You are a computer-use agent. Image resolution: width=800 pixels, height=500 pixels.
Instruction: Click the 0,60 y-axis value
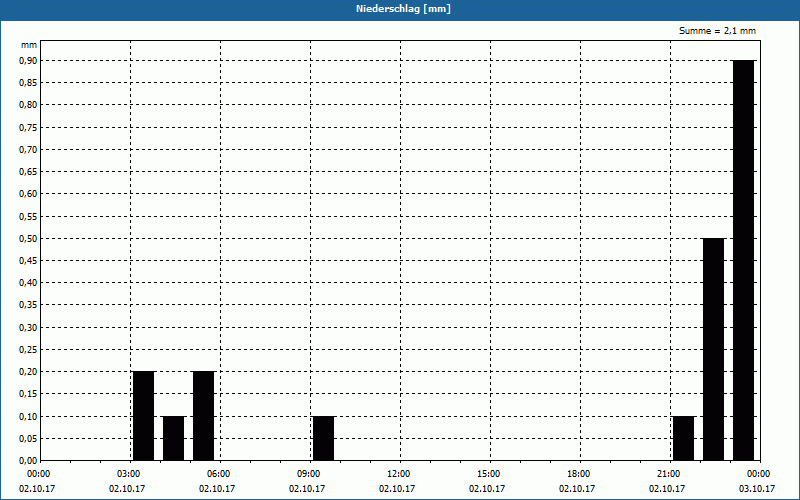pos(28,194)
